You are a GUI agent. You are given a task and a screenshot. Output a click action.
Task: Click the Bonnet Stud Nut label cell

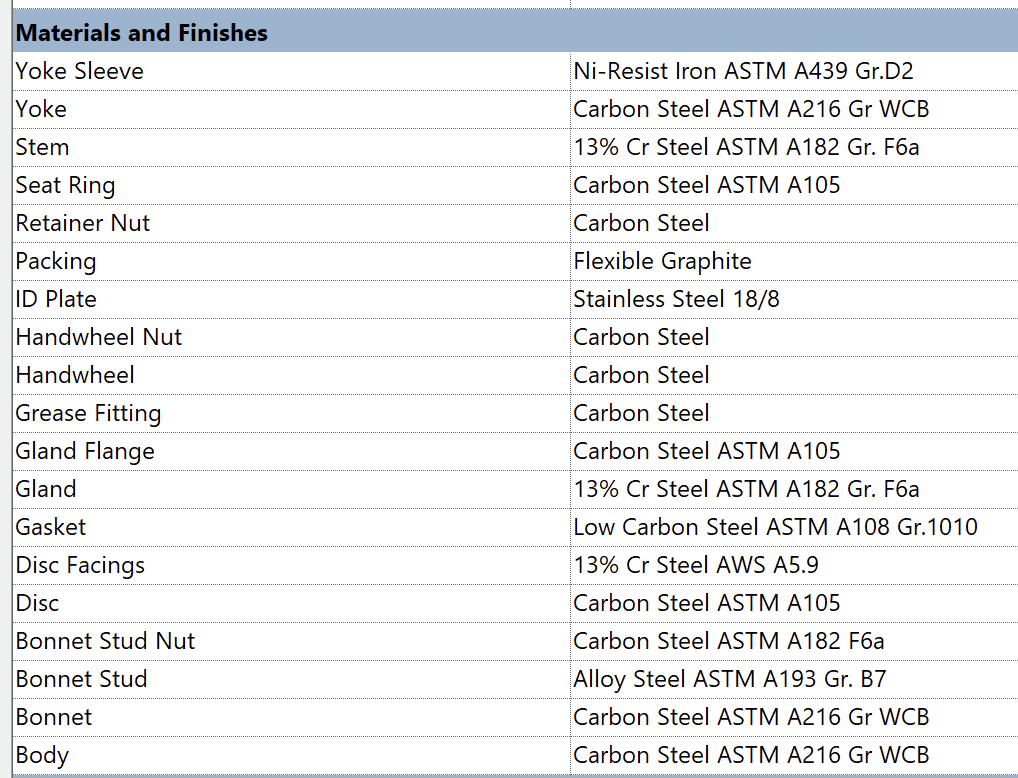tap(105, 641)
